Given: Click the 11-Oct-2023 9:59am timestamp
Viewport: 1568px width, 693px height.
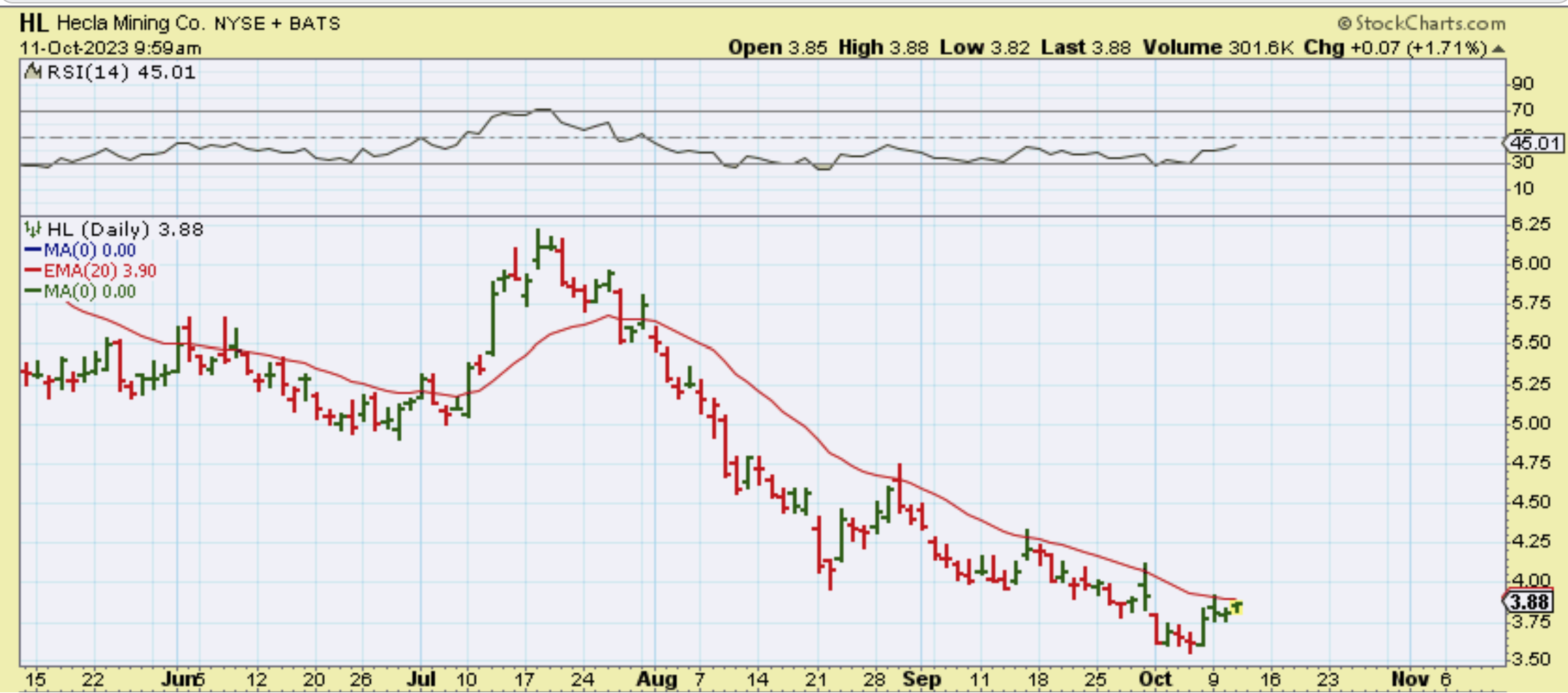Looking at the screenshot, I should coord(110,48).
